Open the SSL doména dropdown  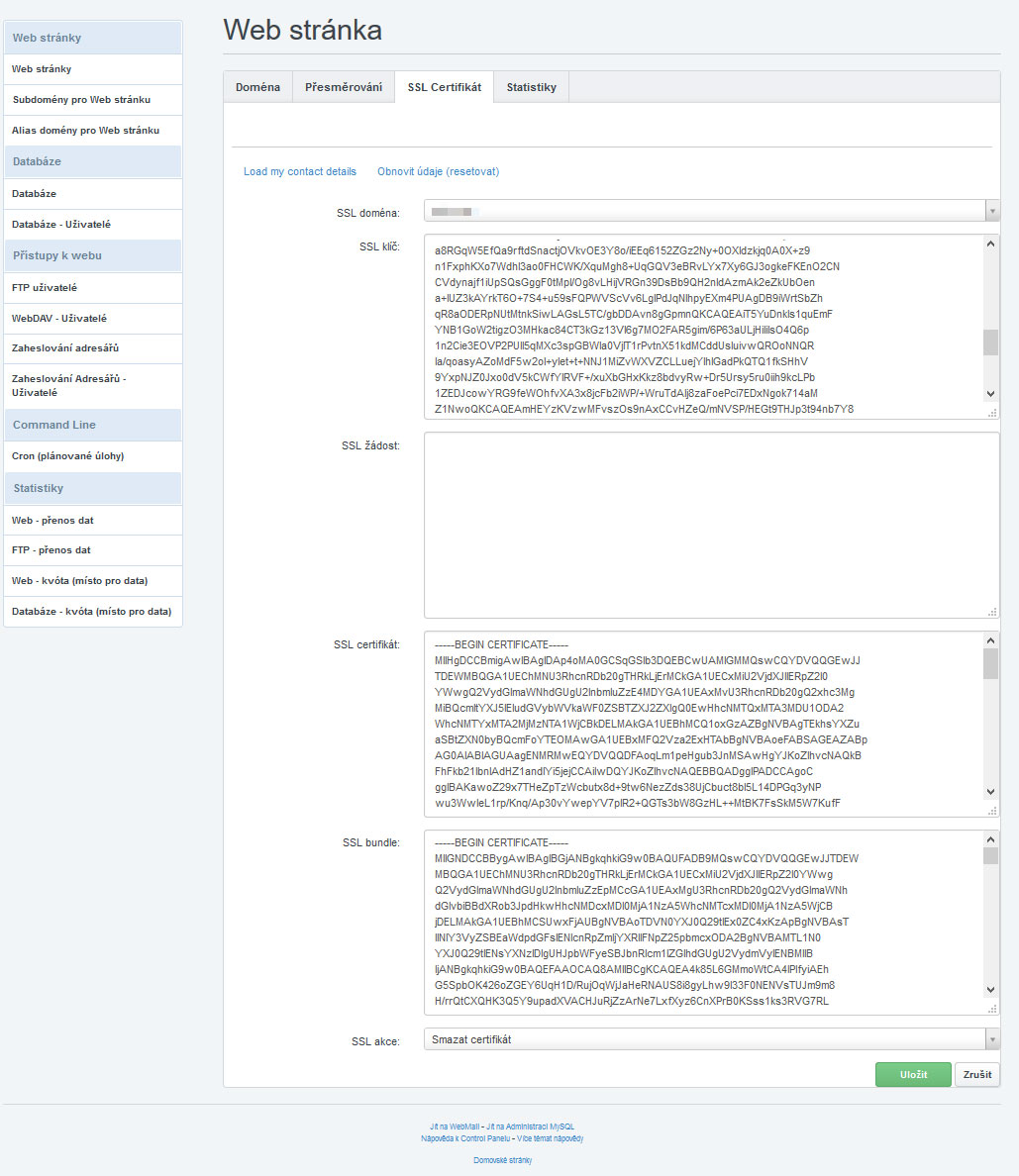(x=711, y=211)
